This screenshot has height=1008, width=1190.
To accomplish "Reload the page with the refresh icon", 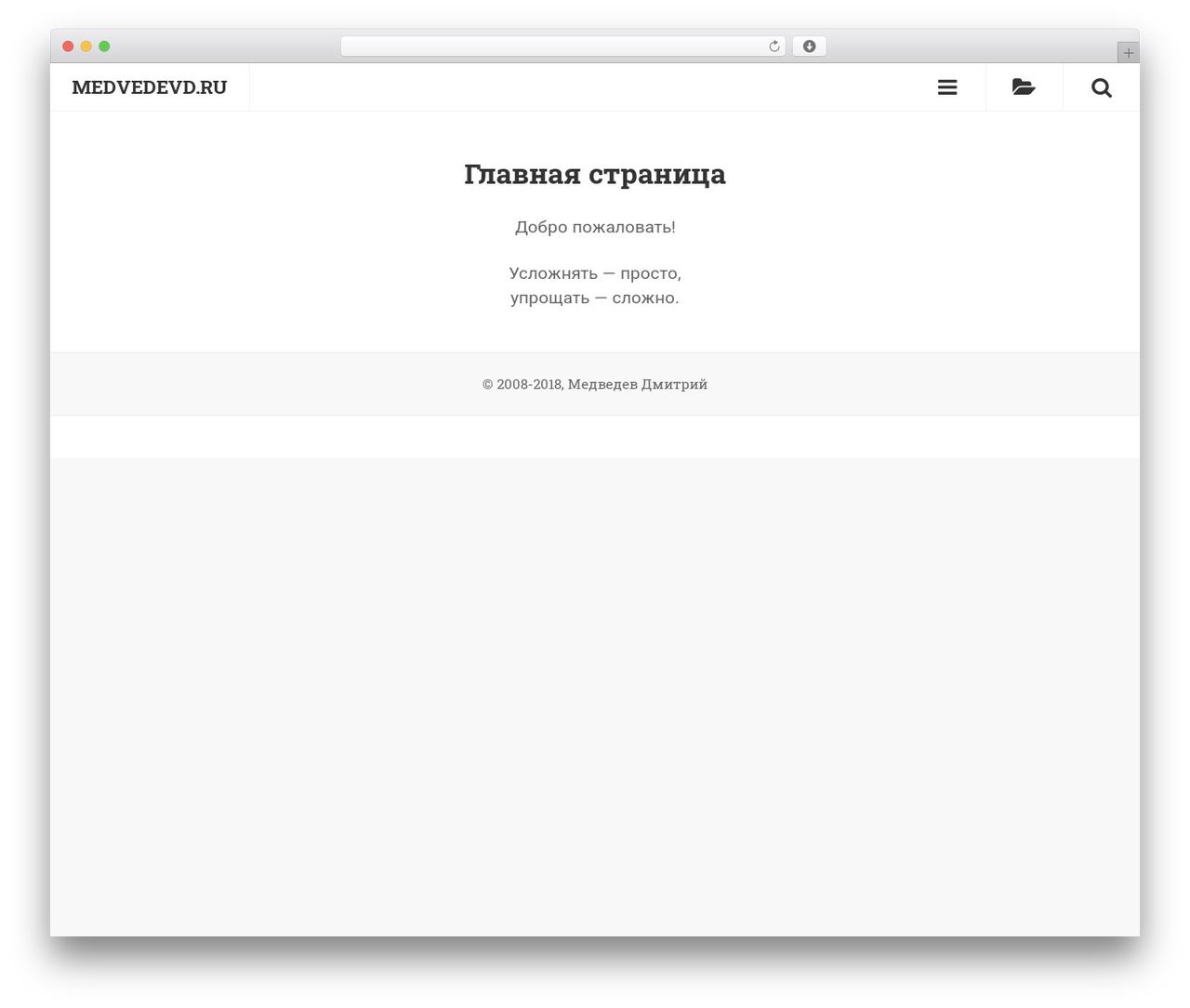I will click(x=774, y=46).
